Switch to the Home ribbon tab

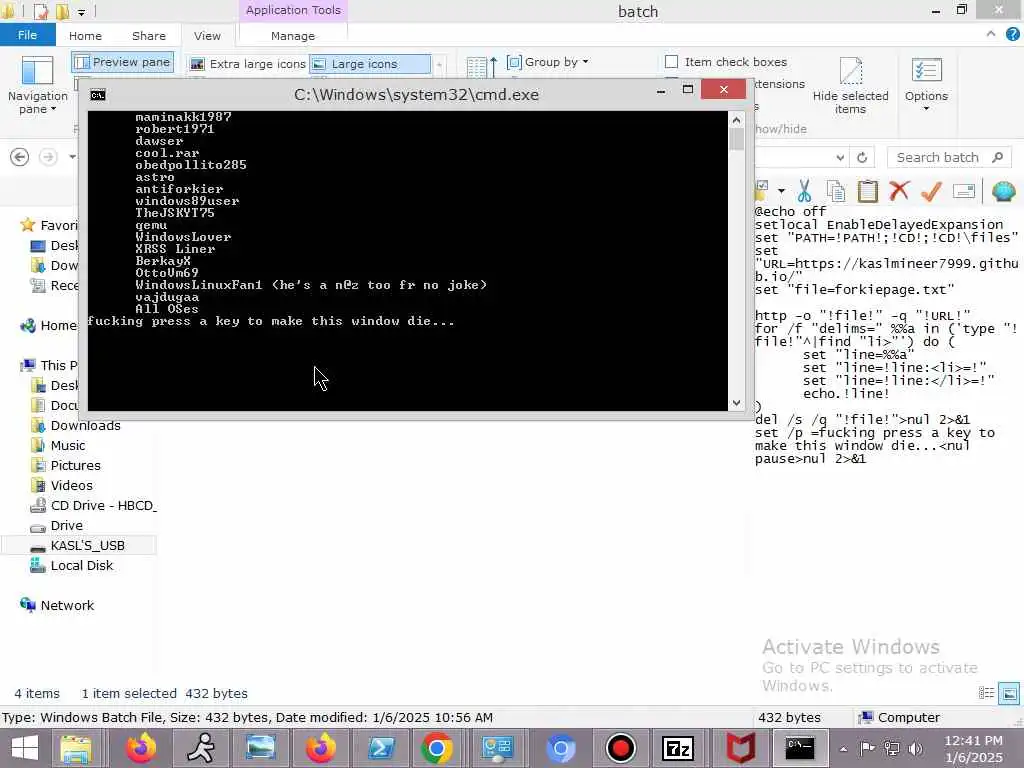(x=86, y=36)
